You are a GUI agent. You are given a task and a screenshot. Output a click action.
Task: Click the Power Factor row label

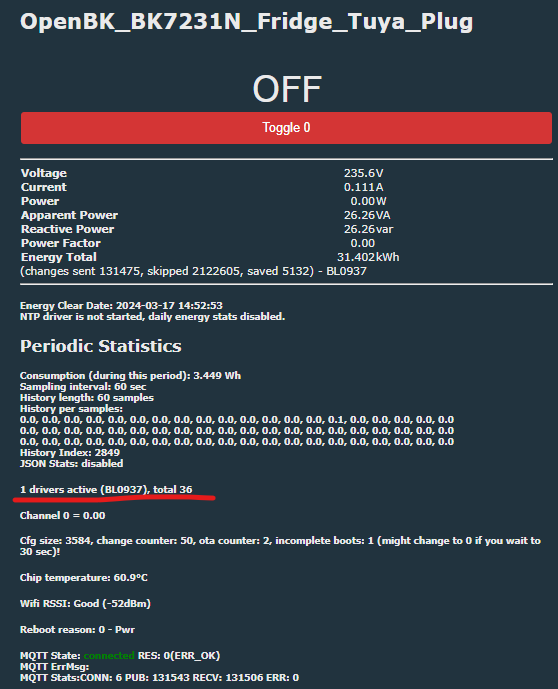(61, 243)
